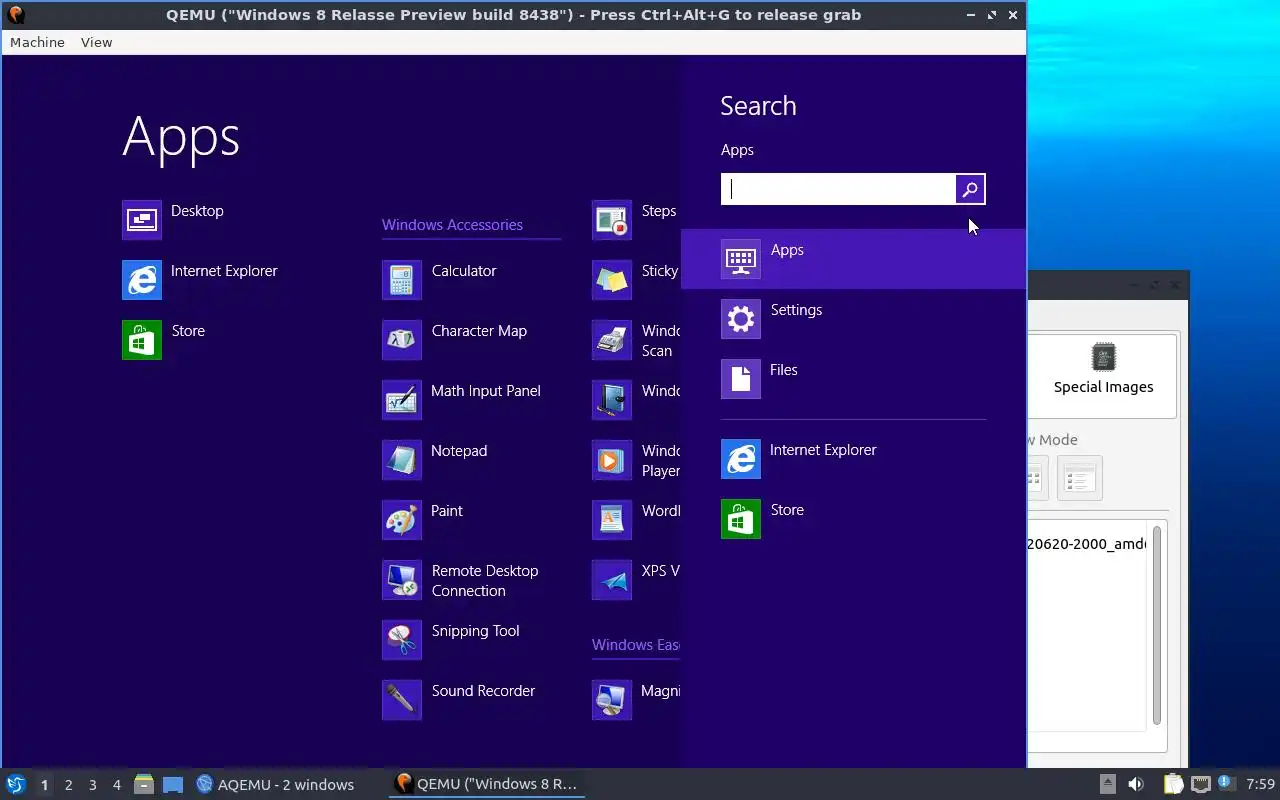Image resolution: width=1280 pixels, height=800 pixels.
Task: Open the Machine menu in QEMU
Action: coord(37,42)
